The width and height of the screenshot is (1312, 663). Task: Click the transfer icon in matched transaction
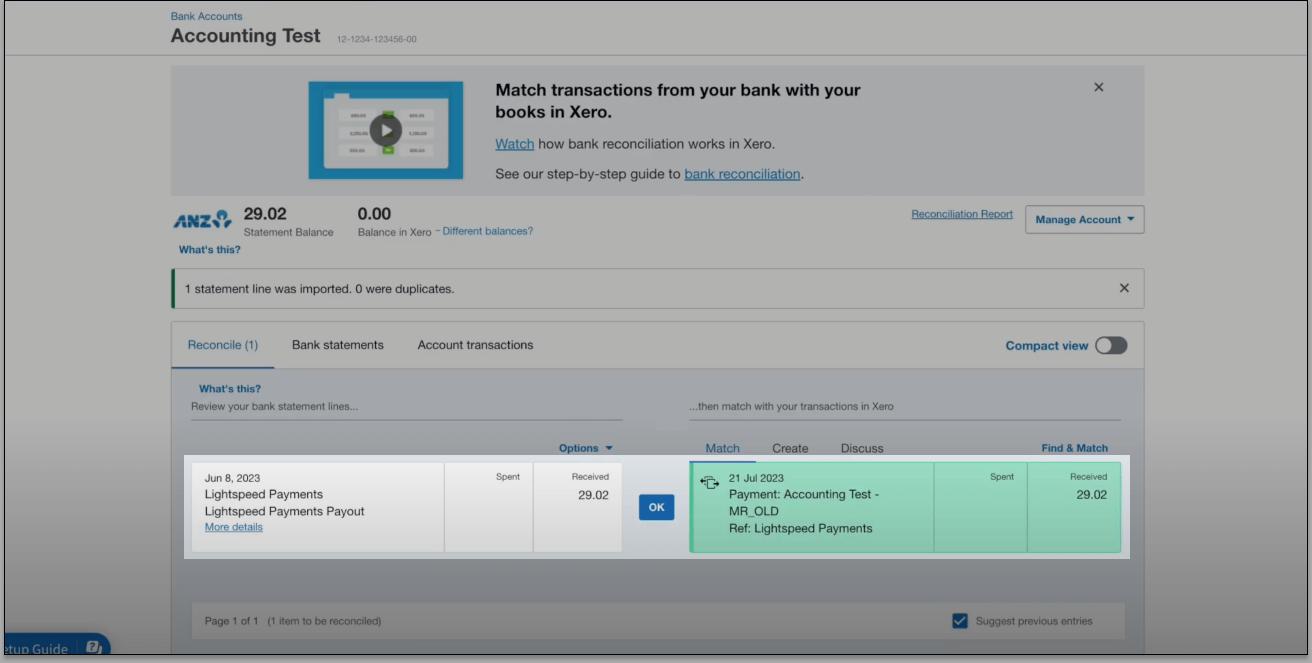[x=710, y=482]
